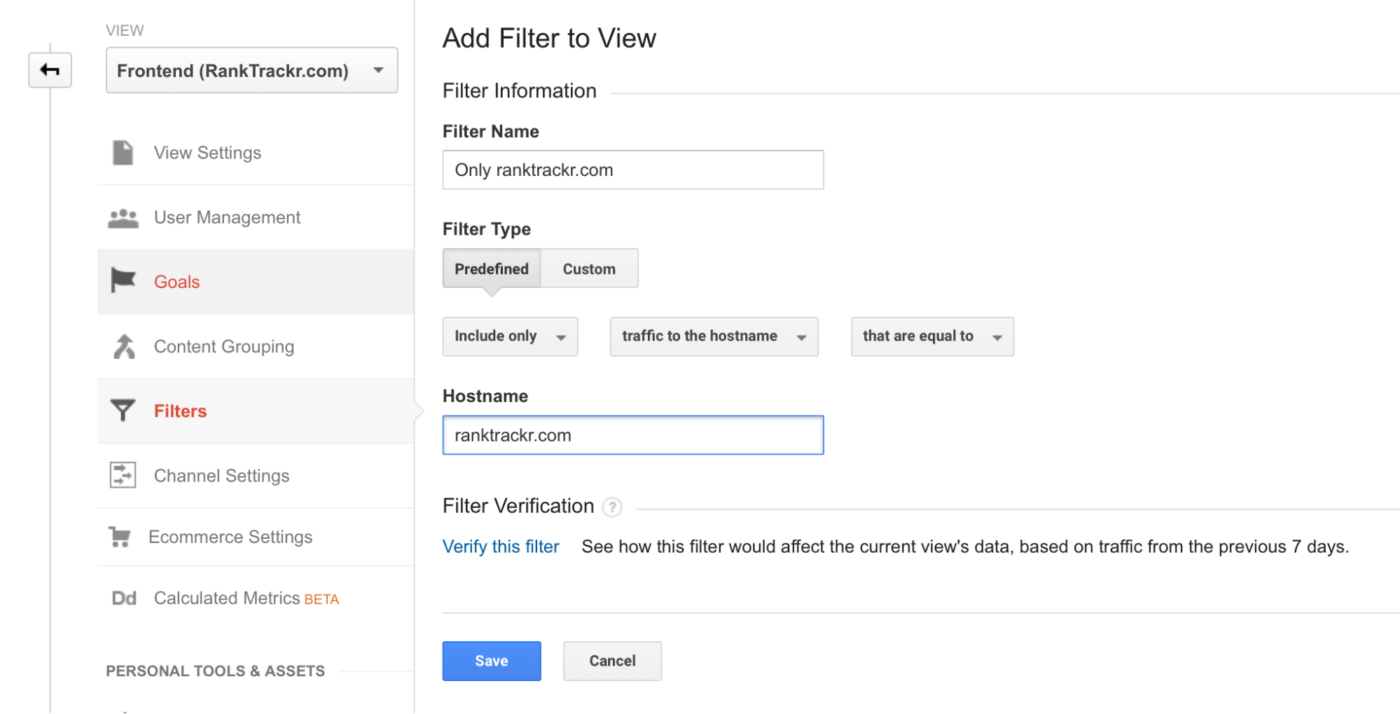Click the Calculated Metrics Dd icon
Image resolution: width=1400 pixels, height=714 pixels.
[124, 598]
